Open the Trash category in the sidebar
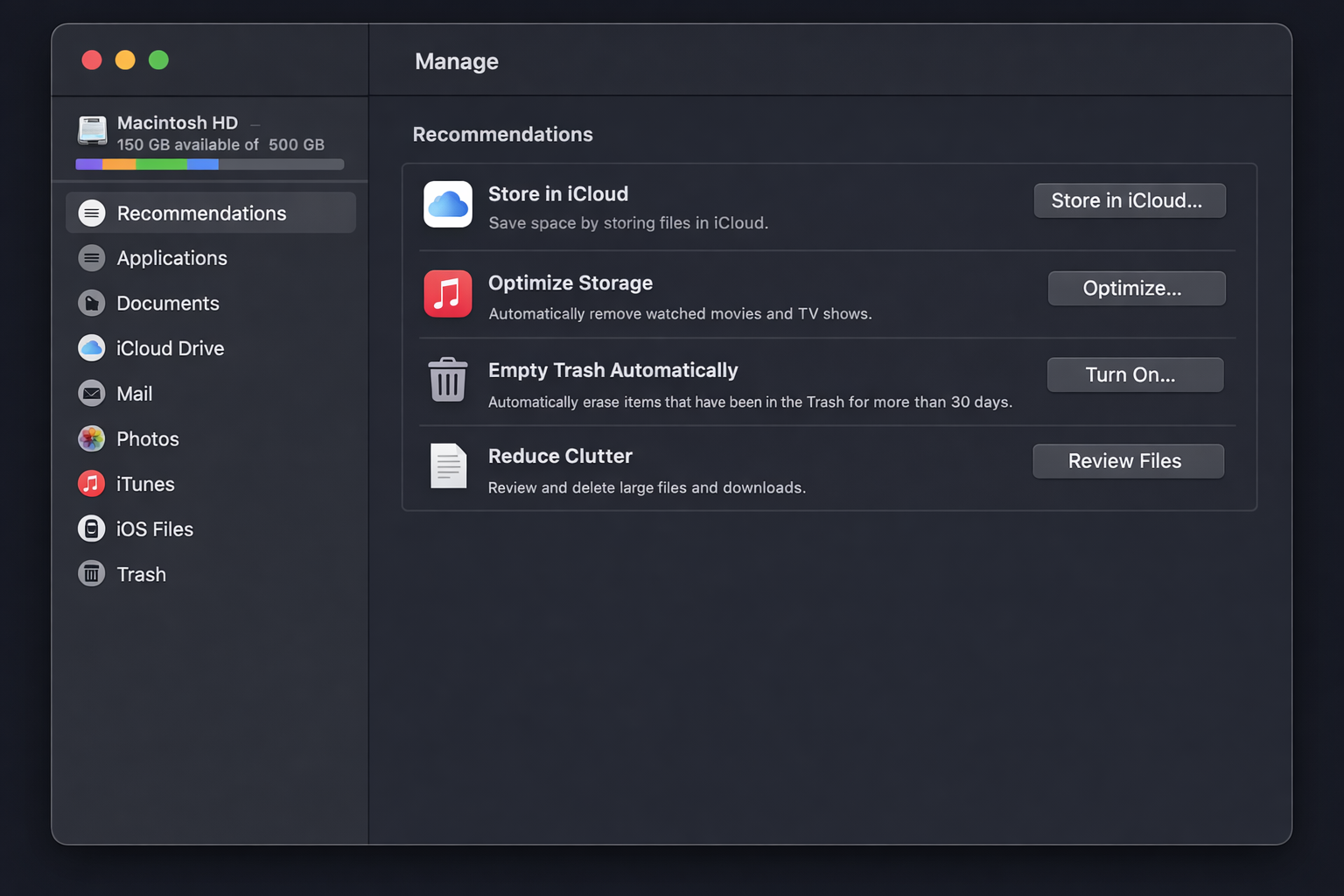Image resolution: width=1344 pixels, height=896 pixels. 211,574
